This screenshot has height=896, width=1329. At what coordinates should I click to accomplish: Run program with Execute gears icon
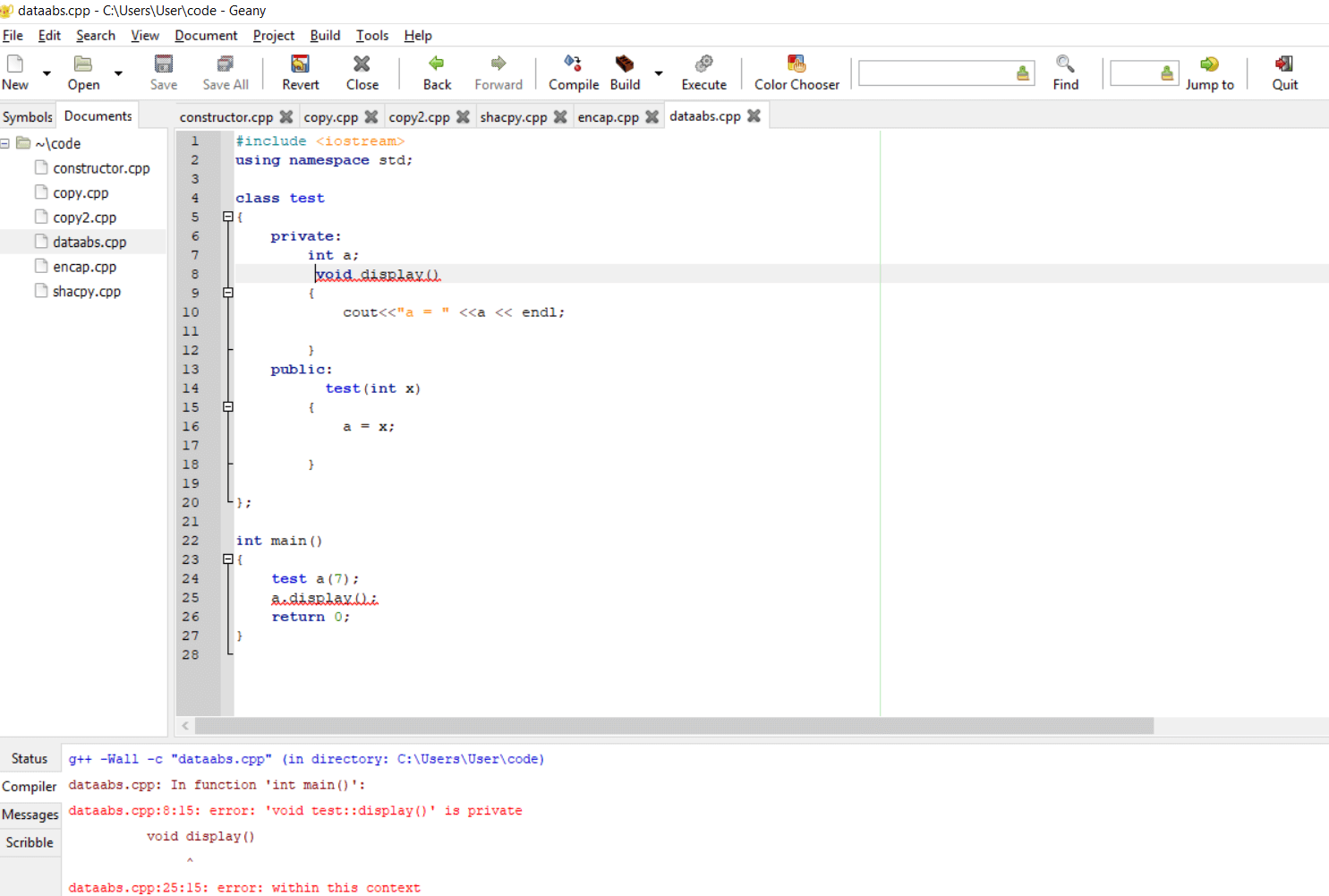pyautogui.click(x=704, y=64)
